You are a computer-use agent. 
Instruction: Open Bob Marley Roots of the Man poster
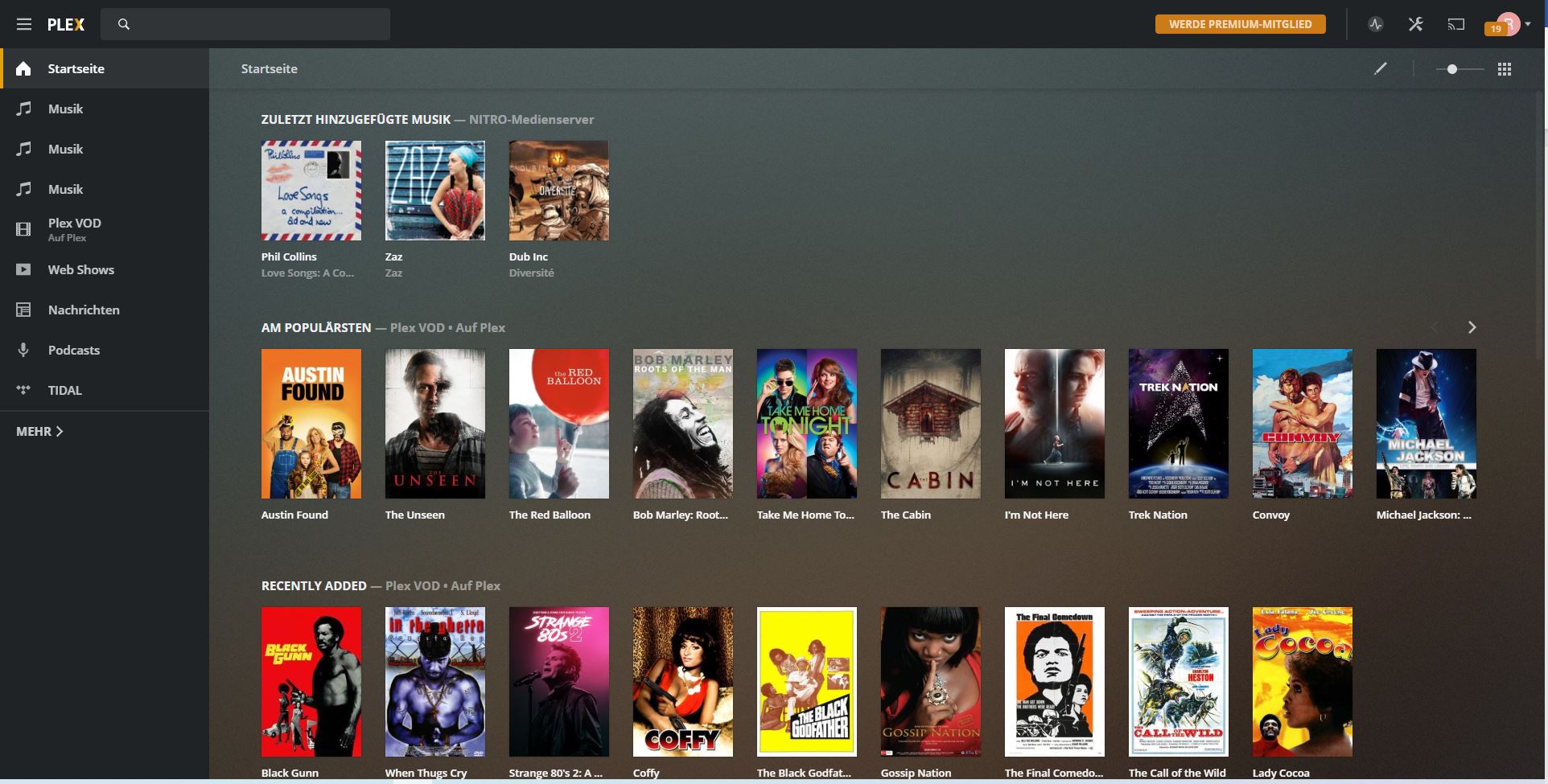683,424
